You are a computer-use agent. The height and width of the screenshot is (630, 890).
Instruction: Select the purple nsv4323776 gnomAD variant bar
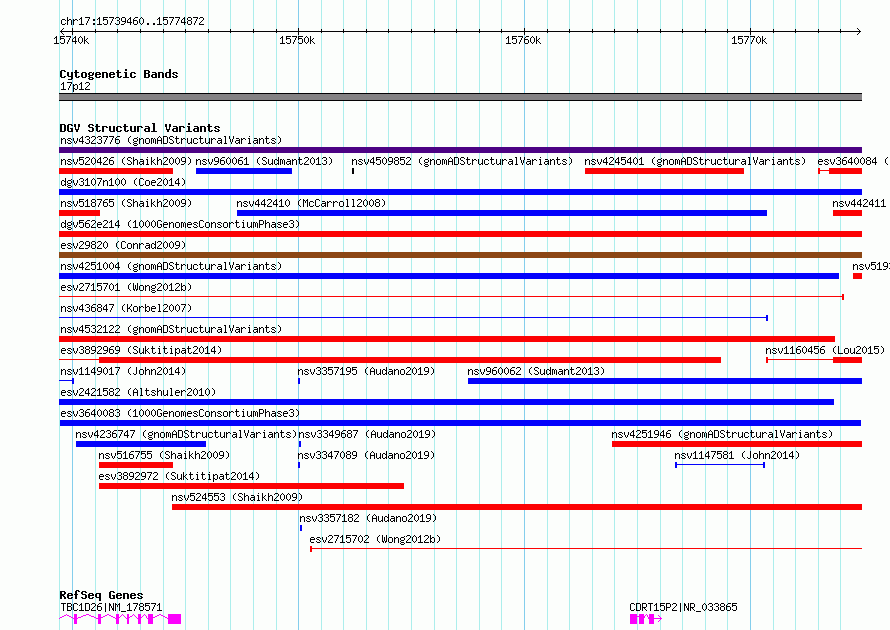tap(460, 150)
